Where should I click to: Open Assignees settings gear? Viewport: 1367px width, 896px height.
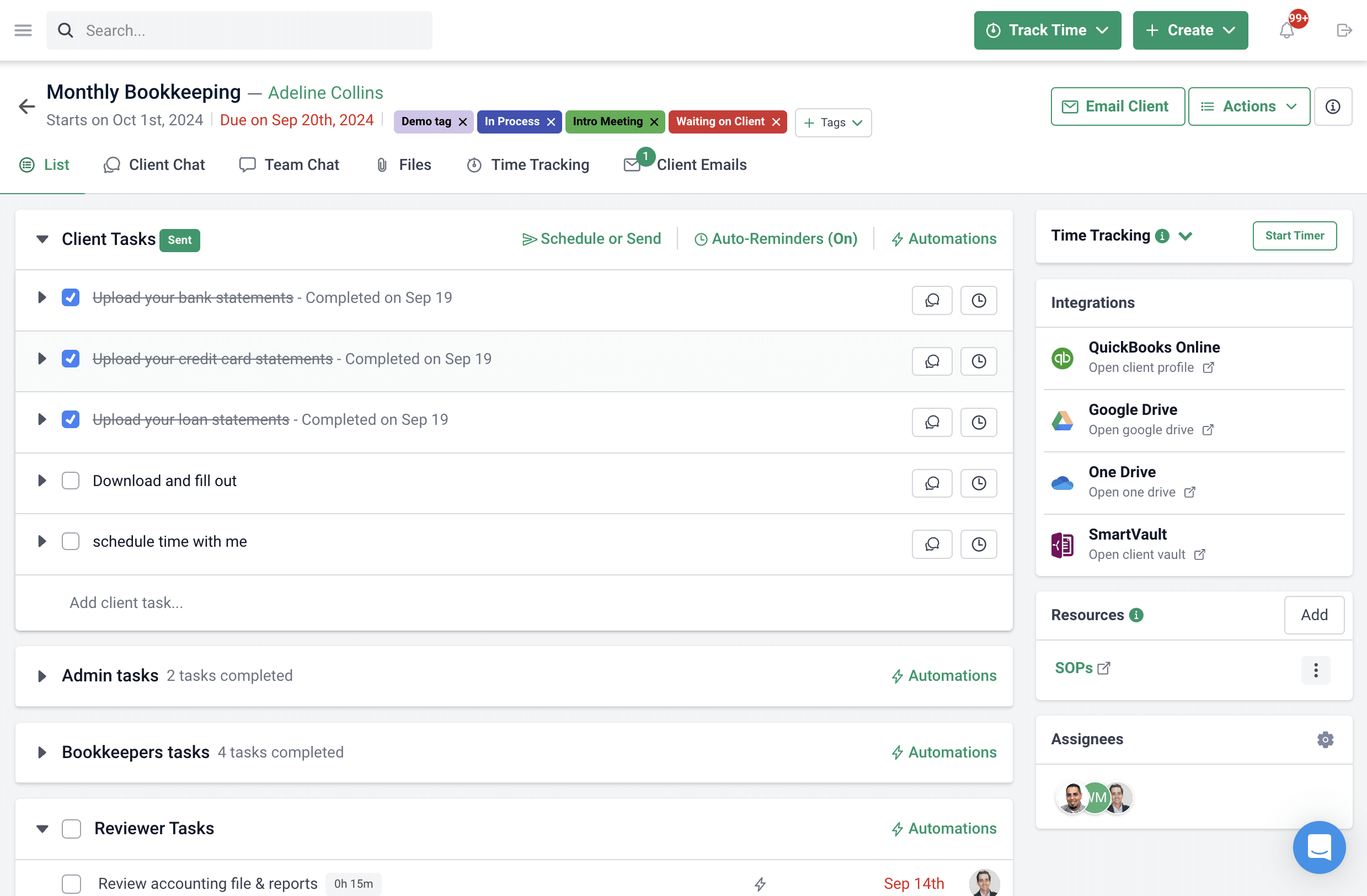pyautogui.click(x=1325, y=739)
